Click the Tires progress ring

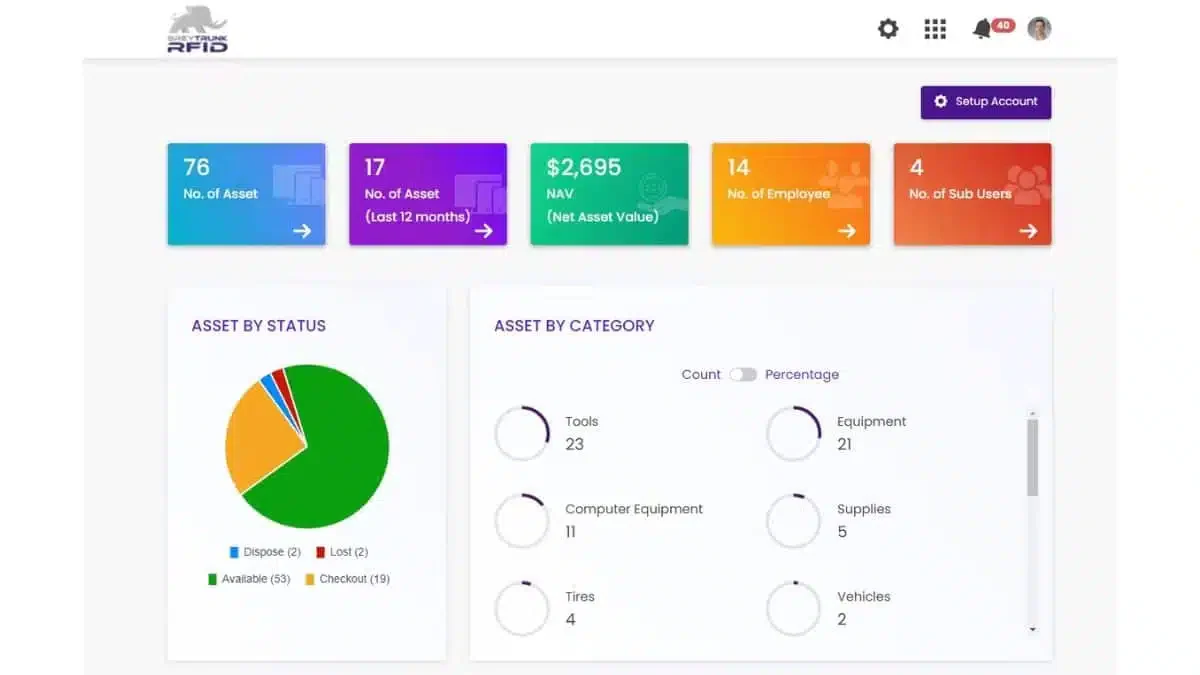pyautogui.click(x=522, y=608)
